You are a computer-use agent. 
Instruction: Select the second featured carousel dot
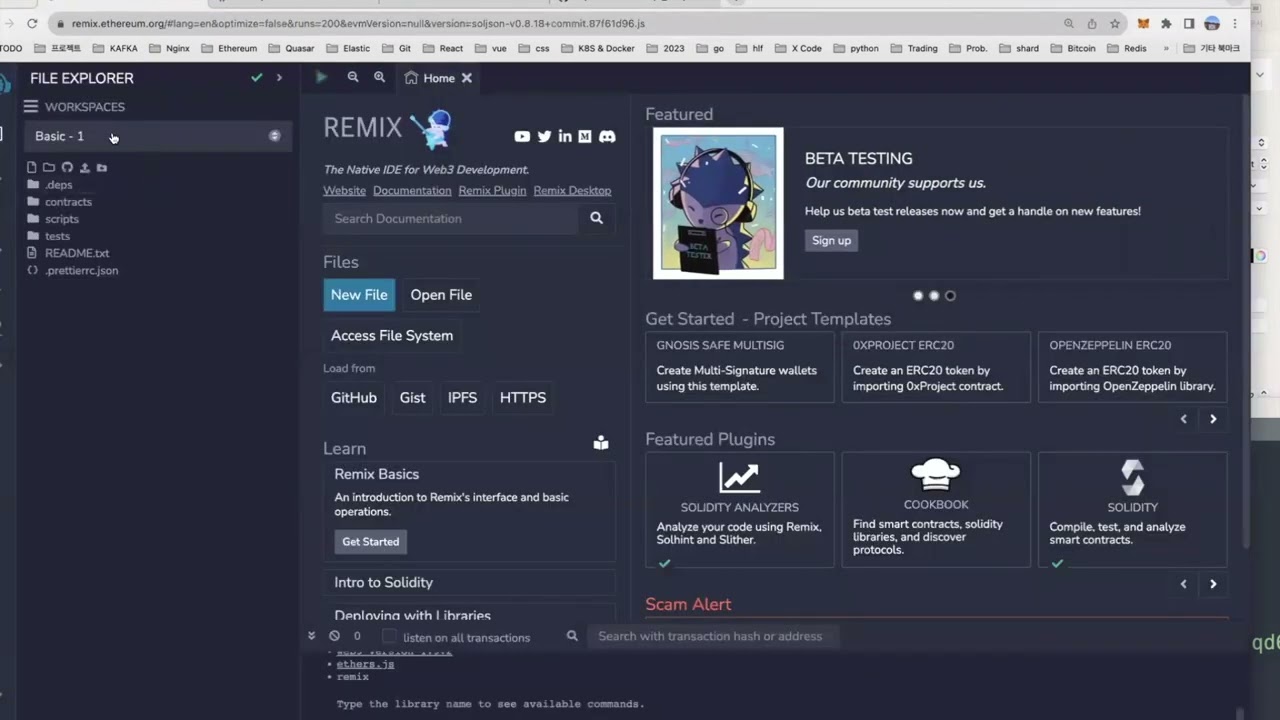click(934, 296)
